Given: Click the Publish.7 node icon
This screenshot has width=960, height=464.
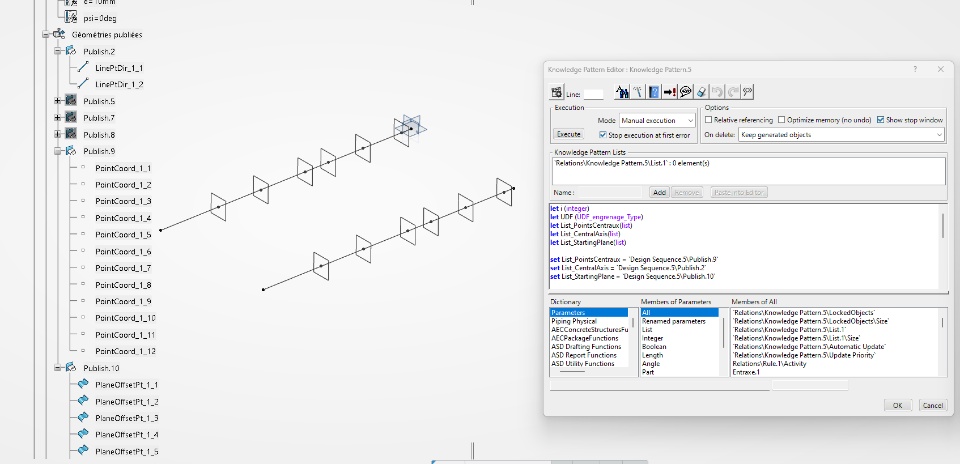Looking at the screenshot, I should coord(71,117).
